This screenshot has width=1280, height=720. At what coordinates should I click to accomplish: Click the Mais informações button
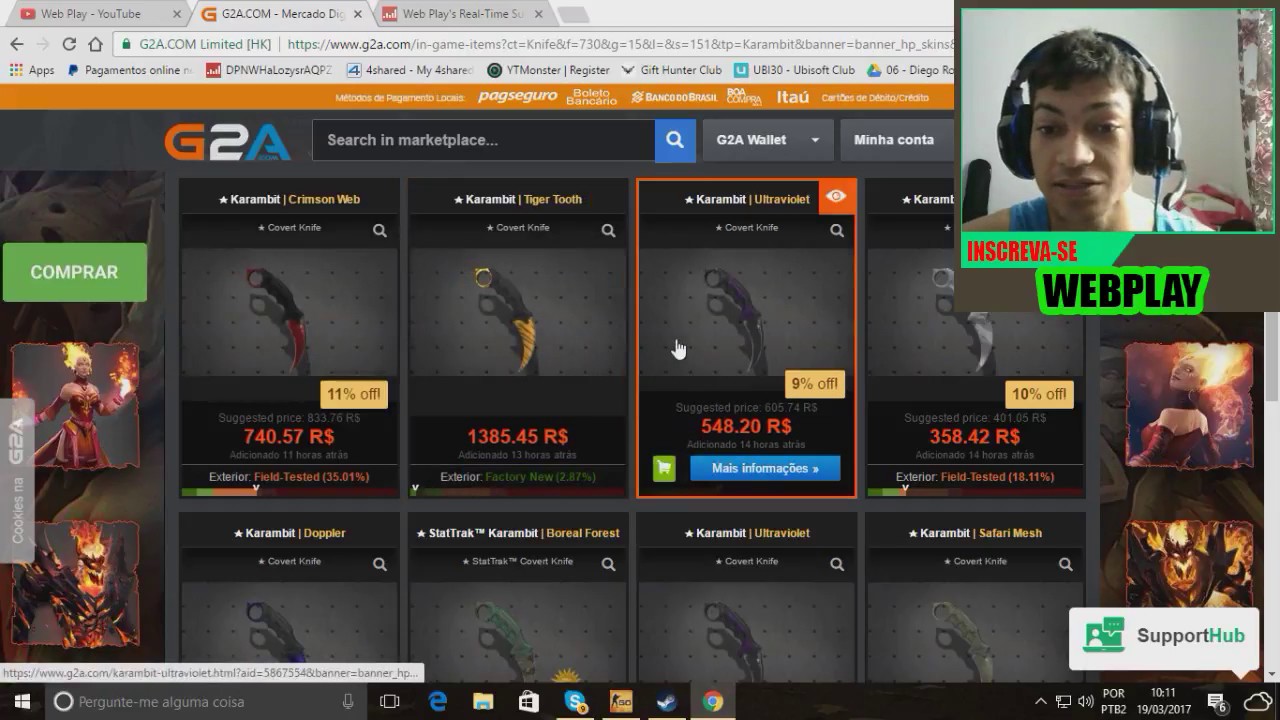pyautogui.click(x=765, y=468)
